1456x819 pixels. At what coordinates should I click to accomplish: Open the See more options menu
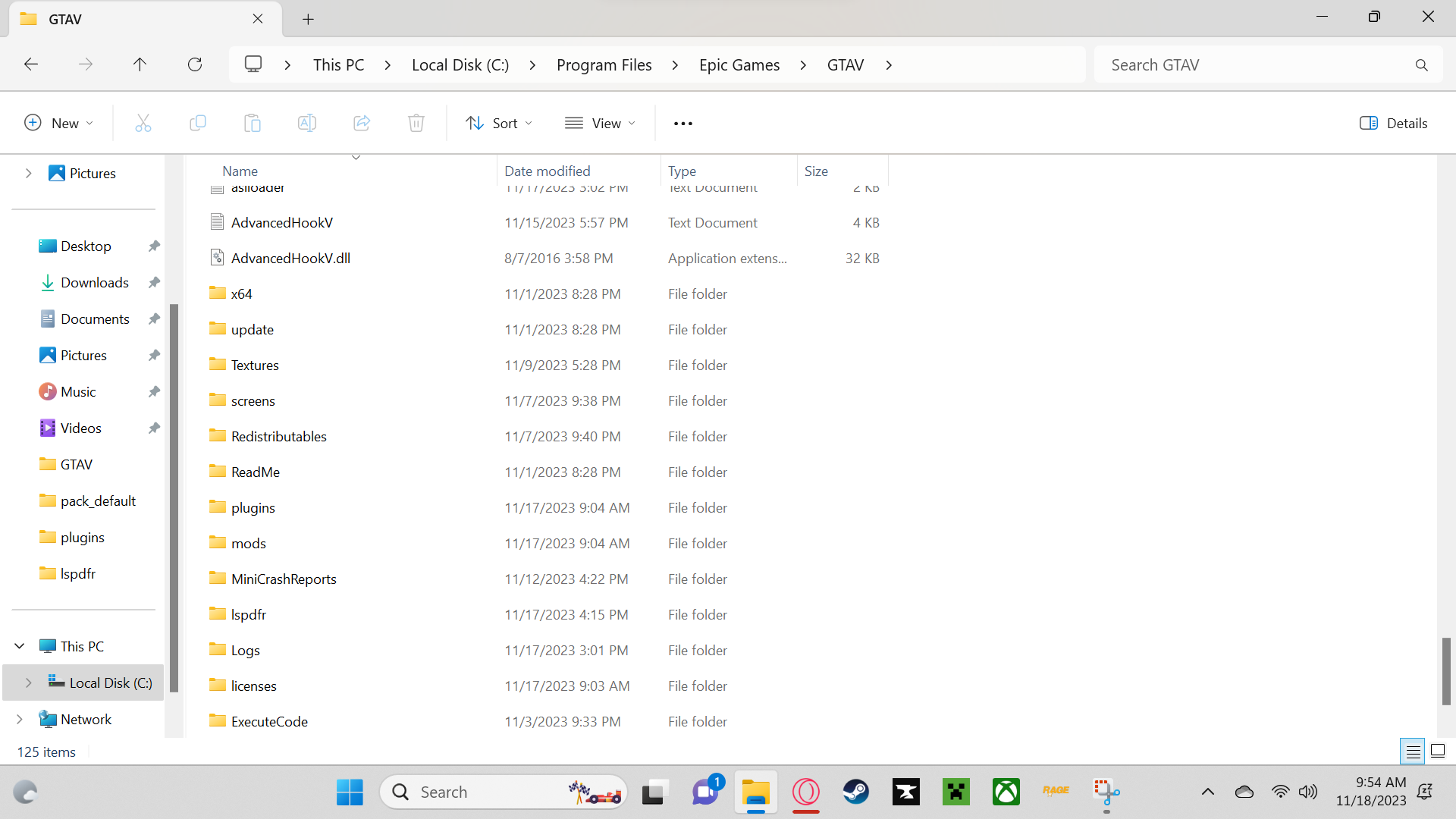coord(682,124)
